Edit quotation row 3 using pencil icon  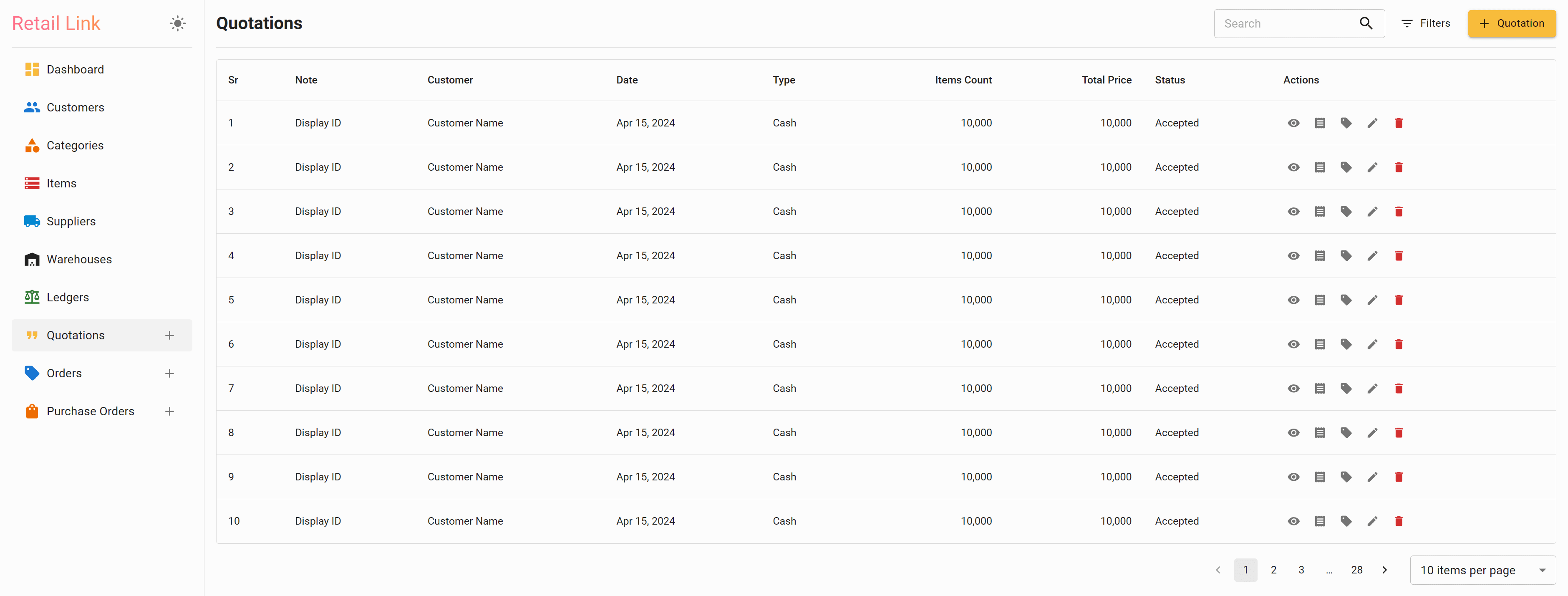click(x=1372, y=211)
